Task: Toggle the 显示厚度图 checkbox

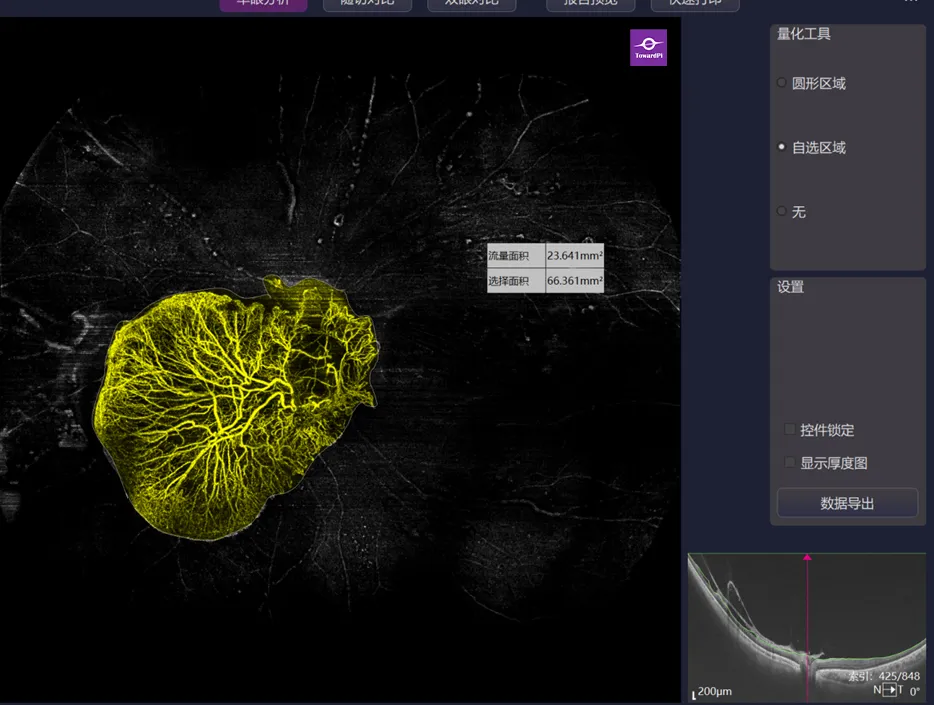Action: [790, 463]
